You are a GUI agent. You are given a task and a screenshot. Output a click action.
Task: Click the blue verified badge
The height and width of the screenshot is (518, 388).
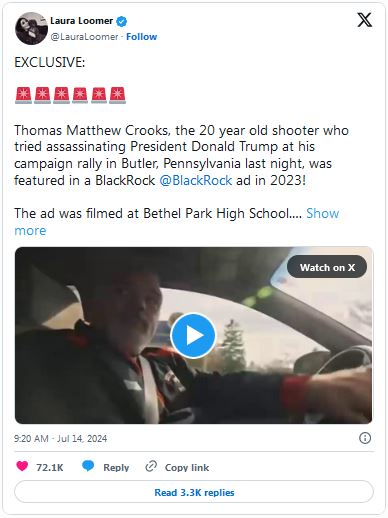coord(121,21)
